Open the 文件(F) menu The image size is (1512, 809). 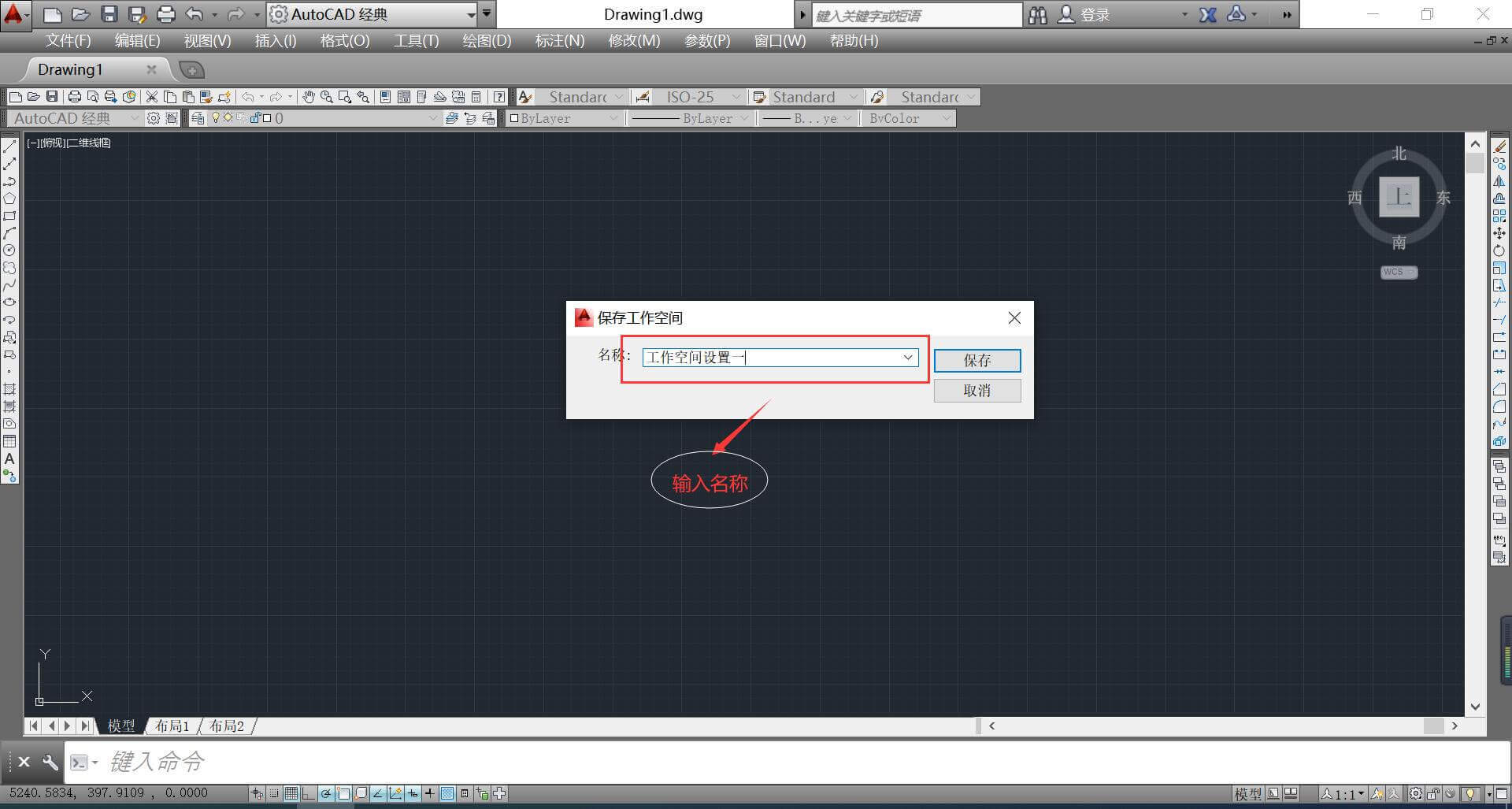[69, 41]
